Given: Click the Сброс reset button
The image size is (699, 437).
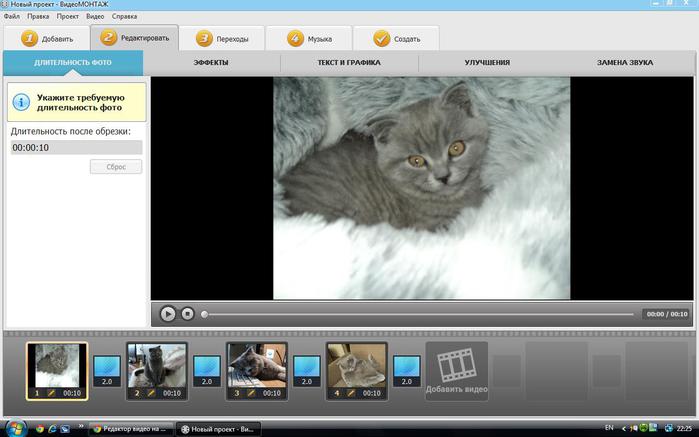Looking at the screenshot, I should point(116,167).
